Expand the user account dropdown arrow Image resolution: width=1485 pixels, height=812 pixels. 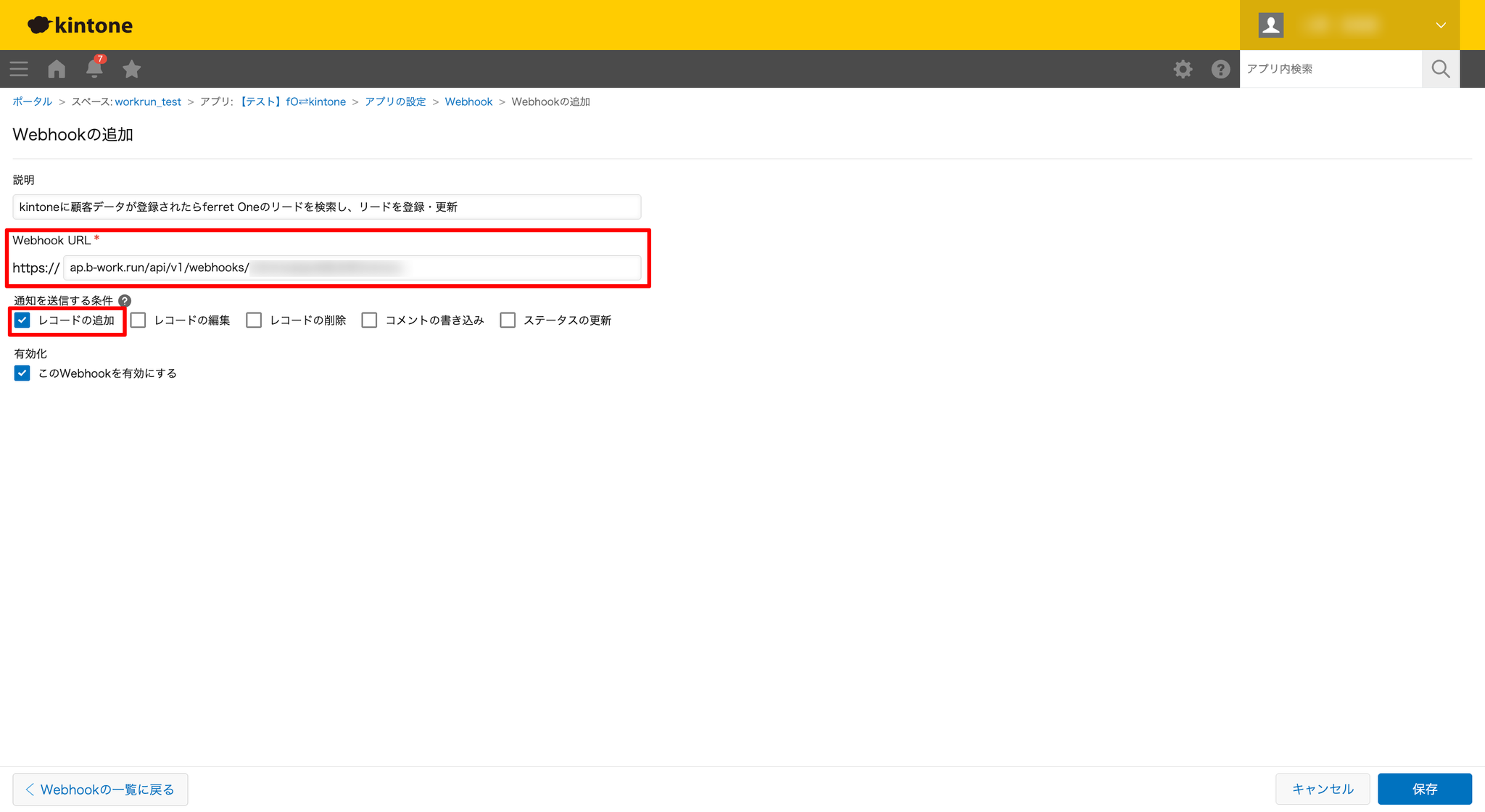[x=1440, y=25]
